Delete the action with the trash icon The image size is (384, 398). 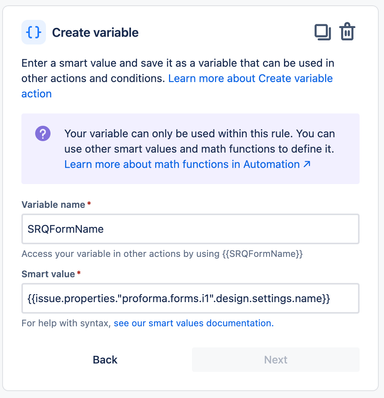tap(347, 32)
